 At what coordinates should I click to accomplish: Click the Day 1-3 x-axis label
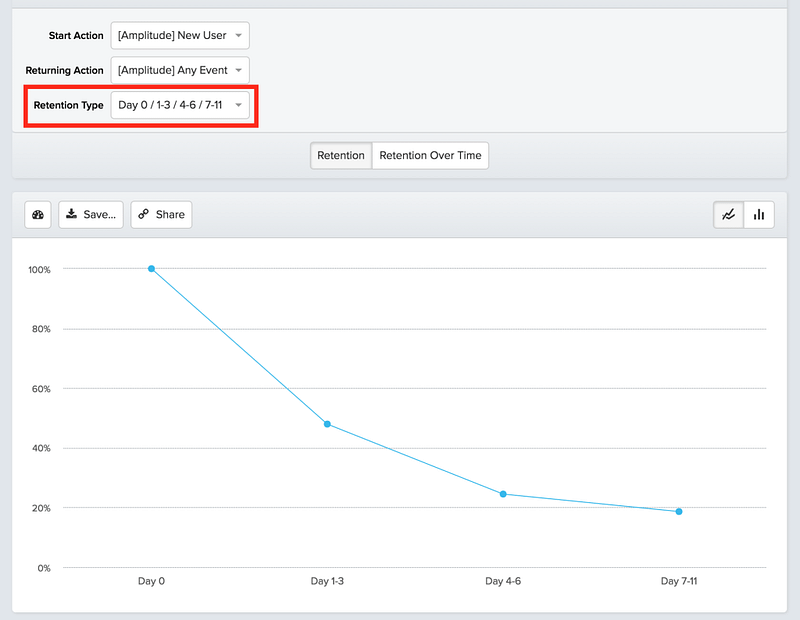[x=327, y=581]
